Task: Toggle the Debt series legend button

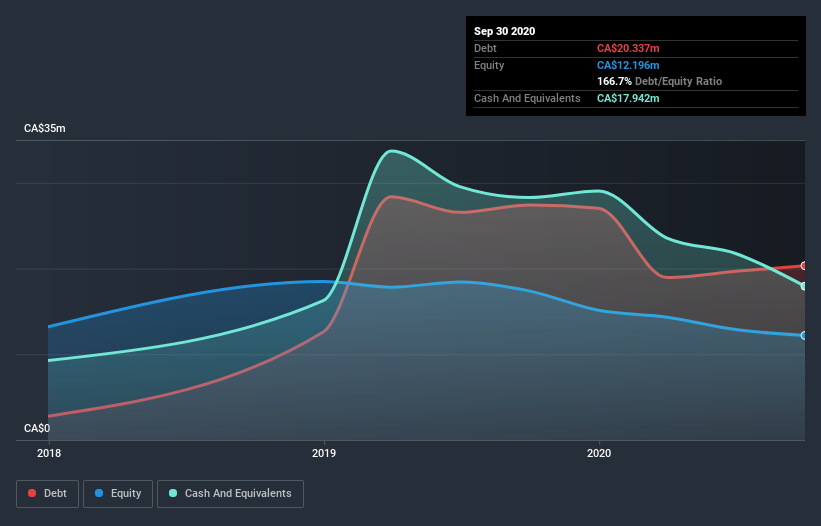Action: click(x=47, y=494)
